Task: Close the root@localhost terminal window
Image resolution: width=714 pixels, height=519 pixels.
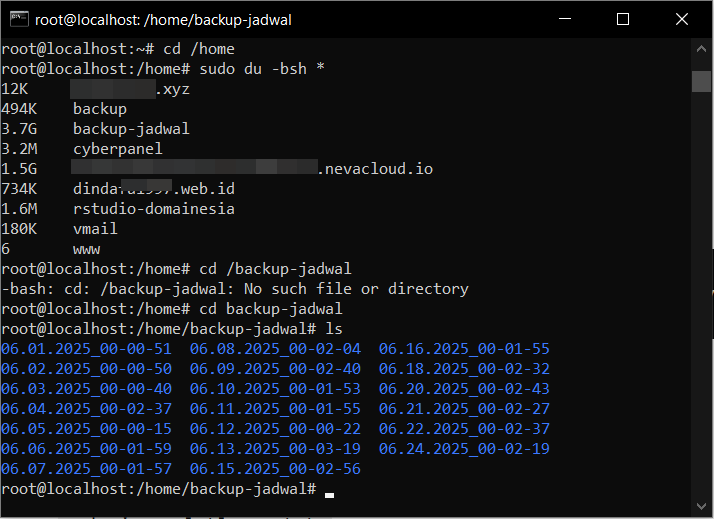Action: click(x=682, y=19)
